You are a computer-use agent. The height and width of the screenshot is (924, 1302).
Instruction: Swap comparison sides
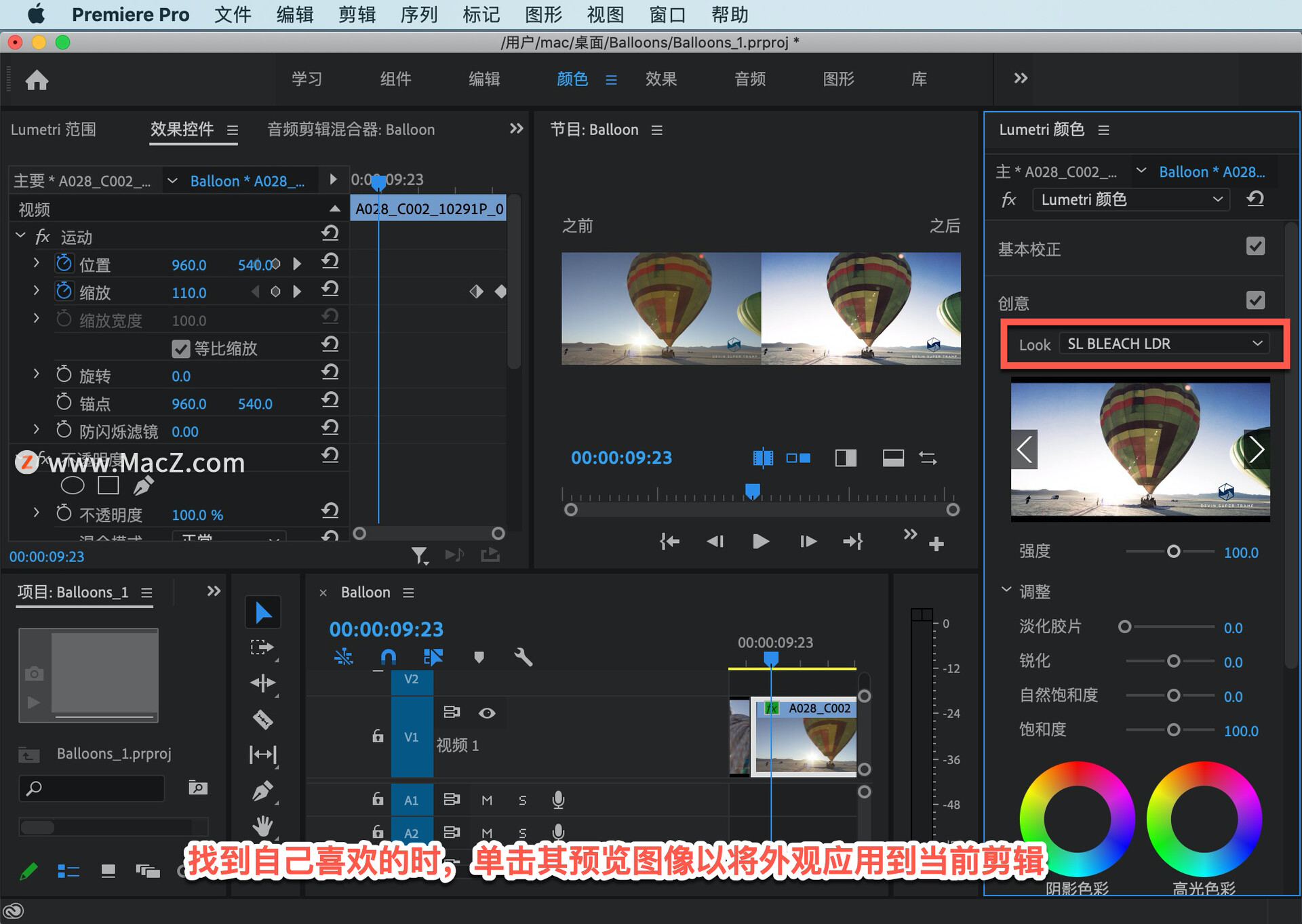coord(928,458)
